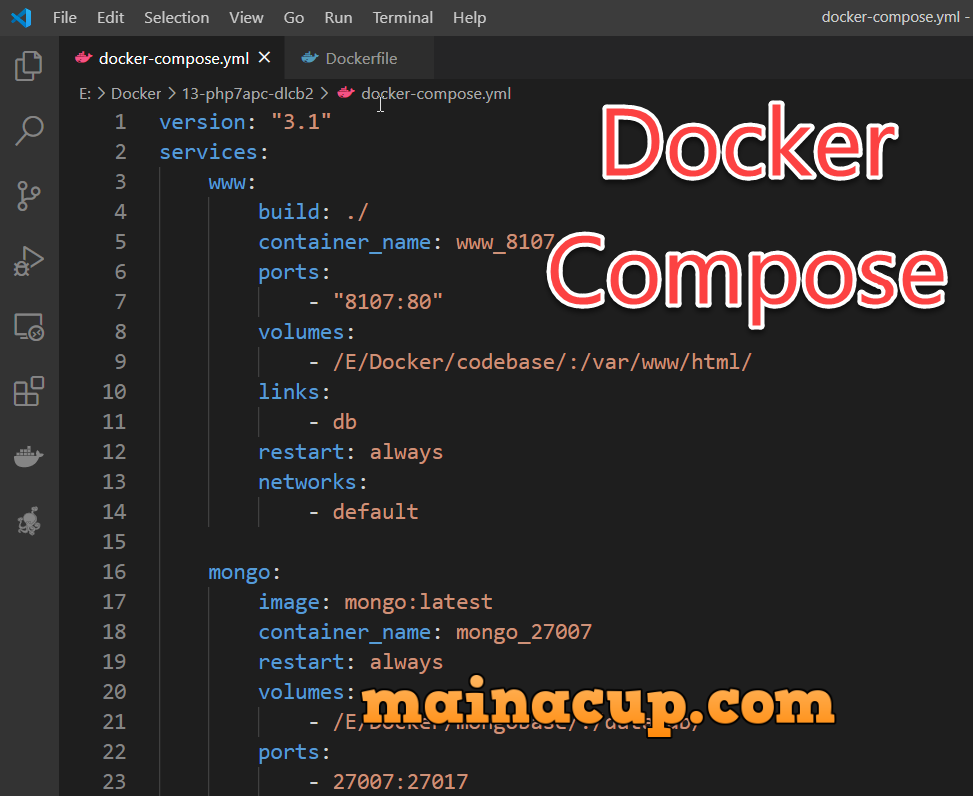Click the links key on line 10
This screenshot has height=796, width=975.
point(289,392)
